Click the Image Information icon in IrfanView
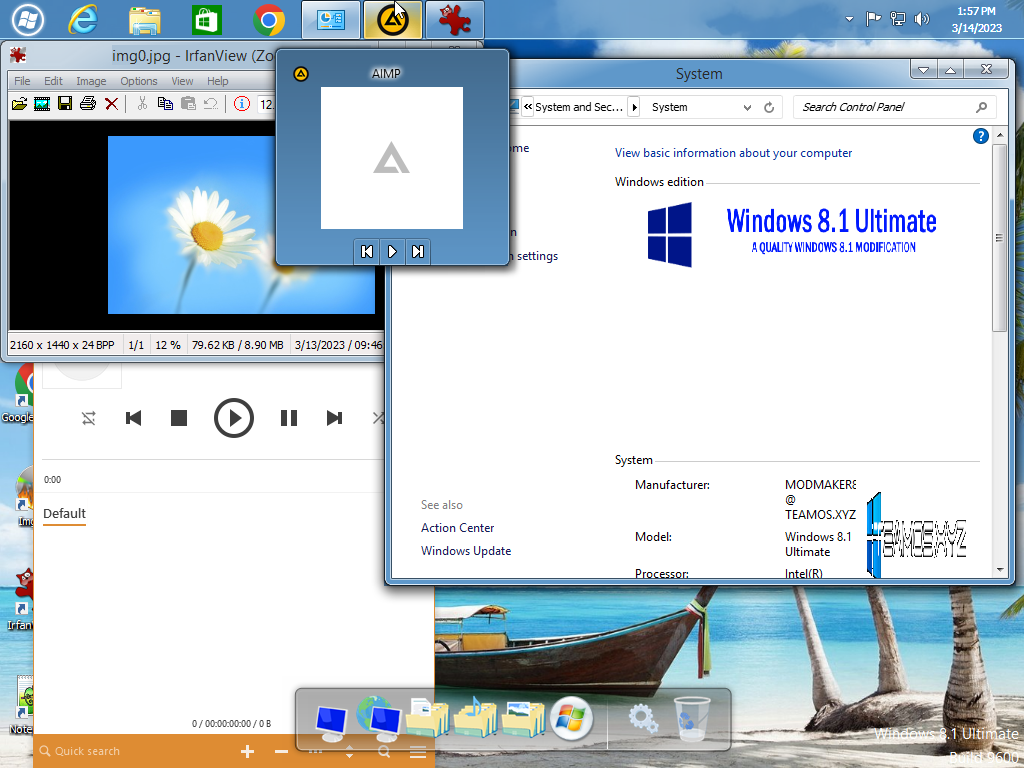Screen dimensions: 1024x768 242,103
